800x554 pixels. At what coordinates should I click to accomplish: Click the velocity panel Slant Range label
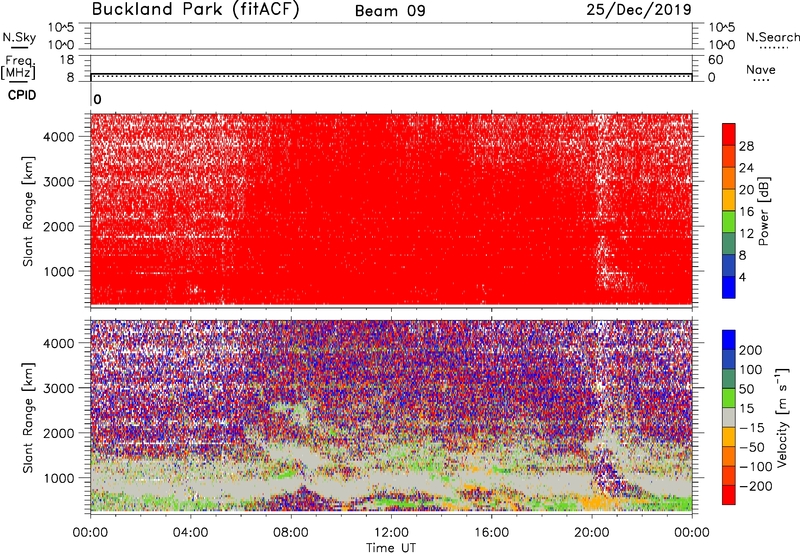(x=28, y=418)
